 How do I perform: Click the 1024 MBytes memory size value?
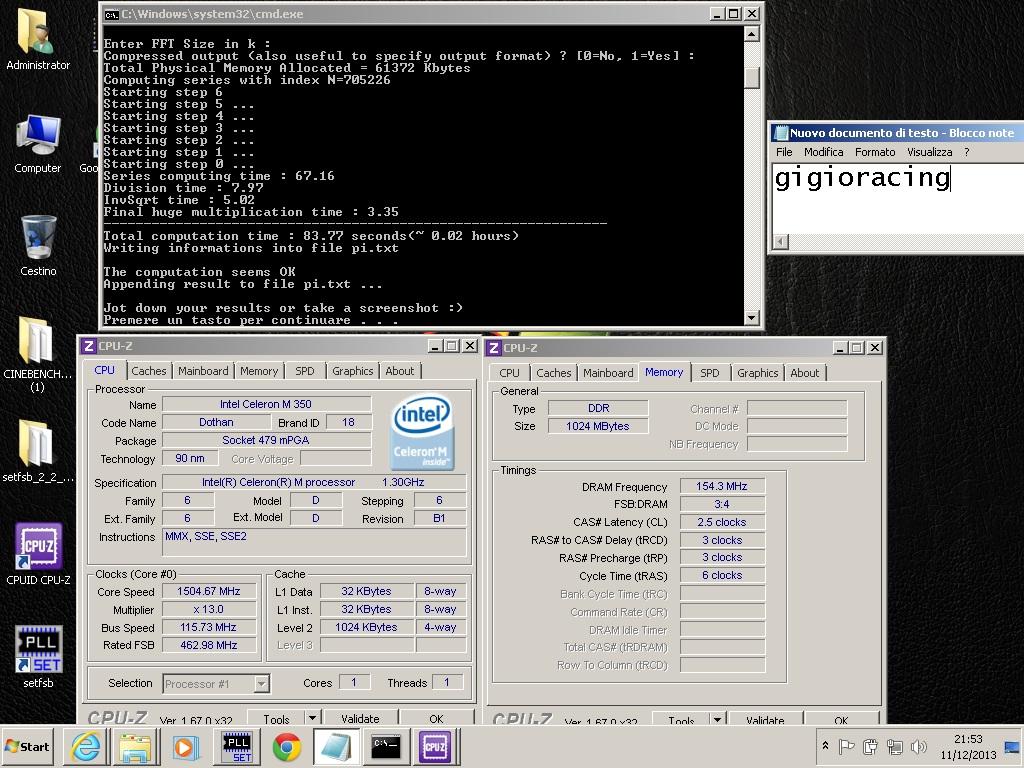pyautogui.click(x=598, y=426)
